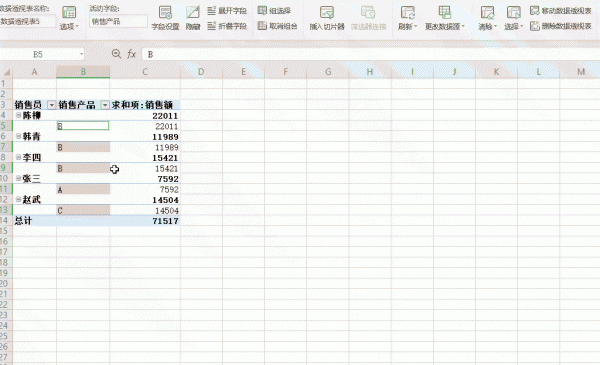Image resolution: width=600 pixels, height=365 pixels.
Task: Select the bold 14504 cell in row 12
Action: coord(145,200)
